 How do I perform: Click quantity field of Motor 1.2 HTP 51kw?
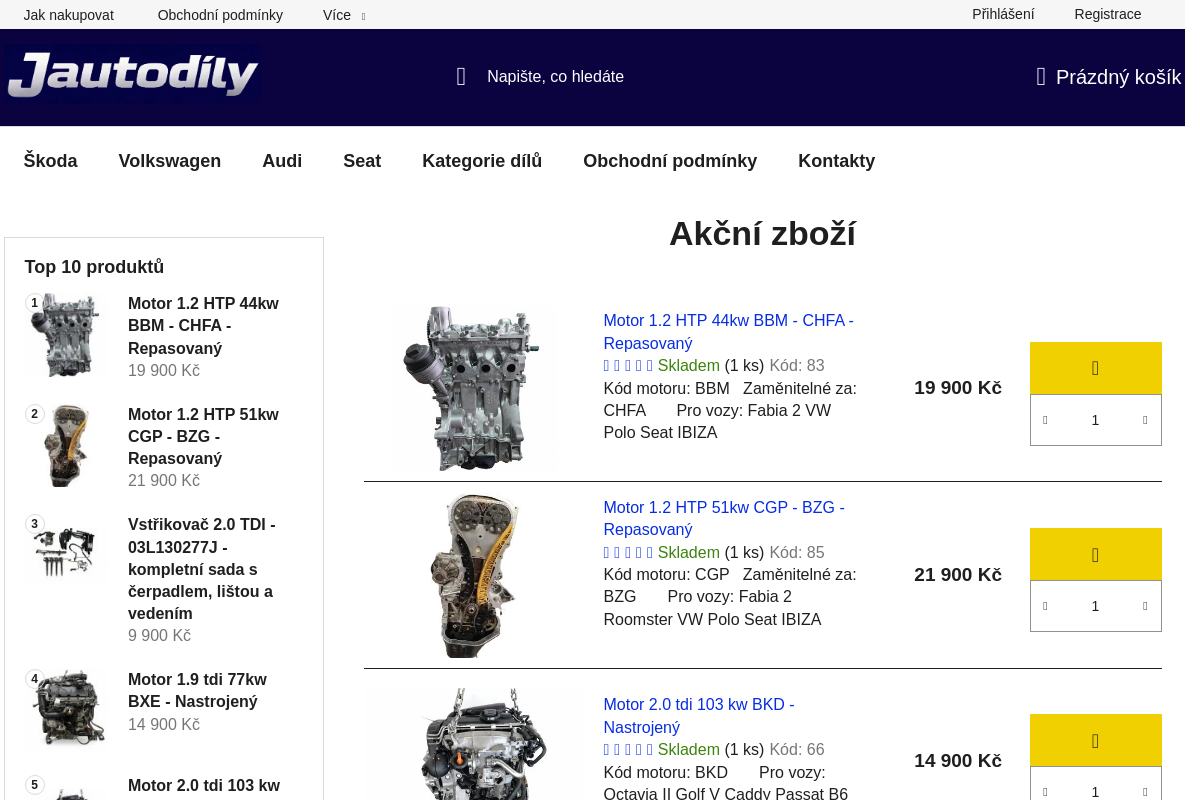[x=1095, y=606]
